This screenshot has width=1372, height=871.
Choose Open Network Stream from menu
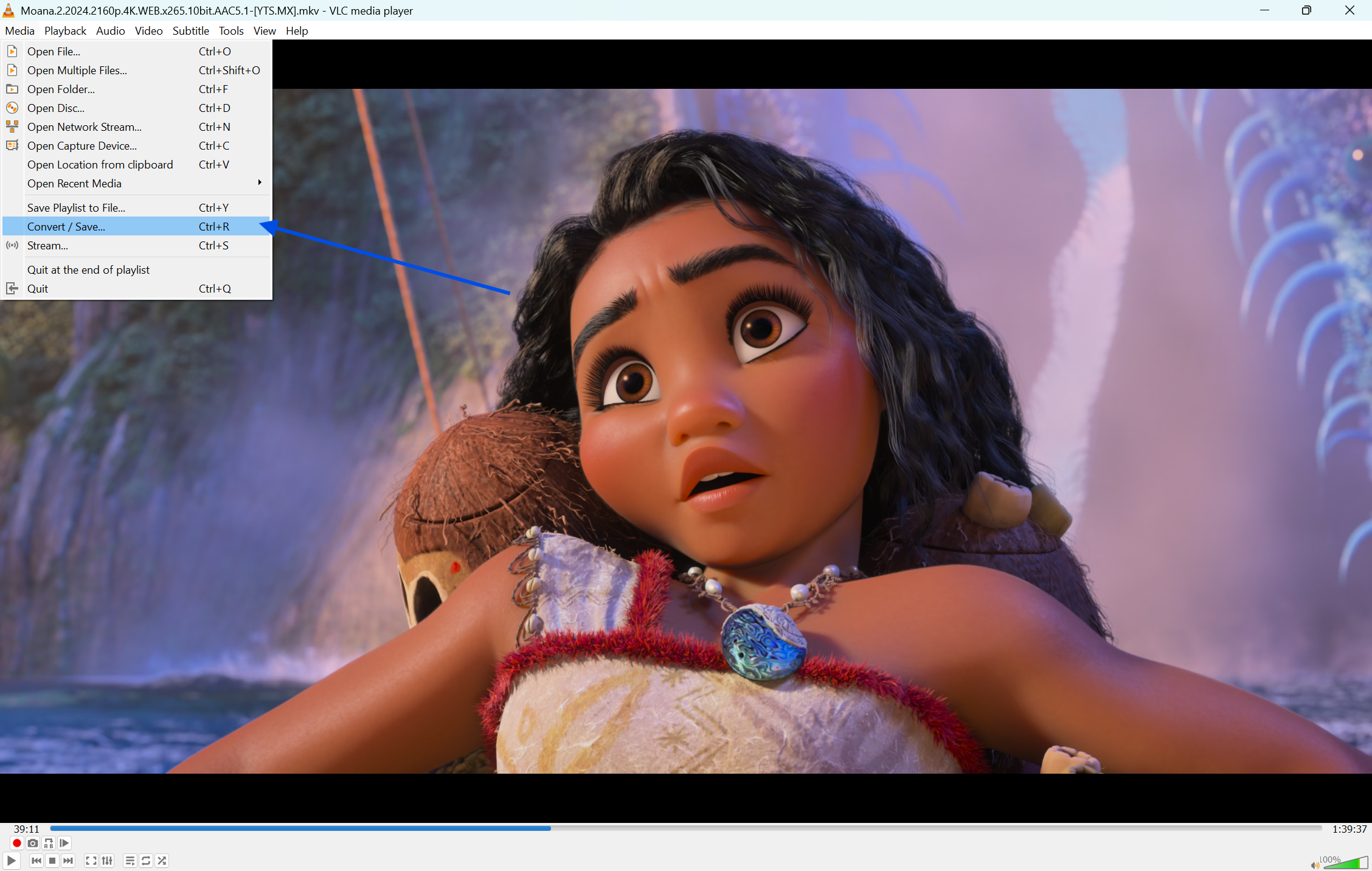85,127
